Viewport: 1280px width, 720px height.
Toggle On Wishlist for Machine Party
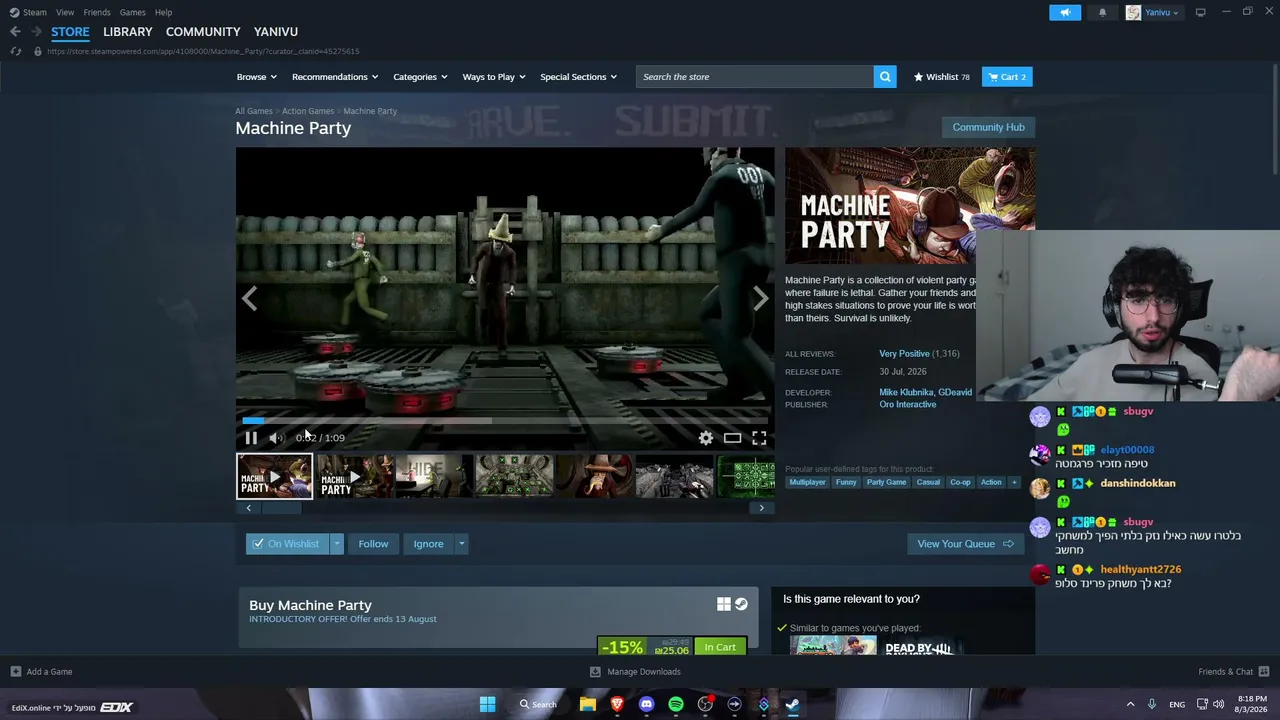[287, 544]
